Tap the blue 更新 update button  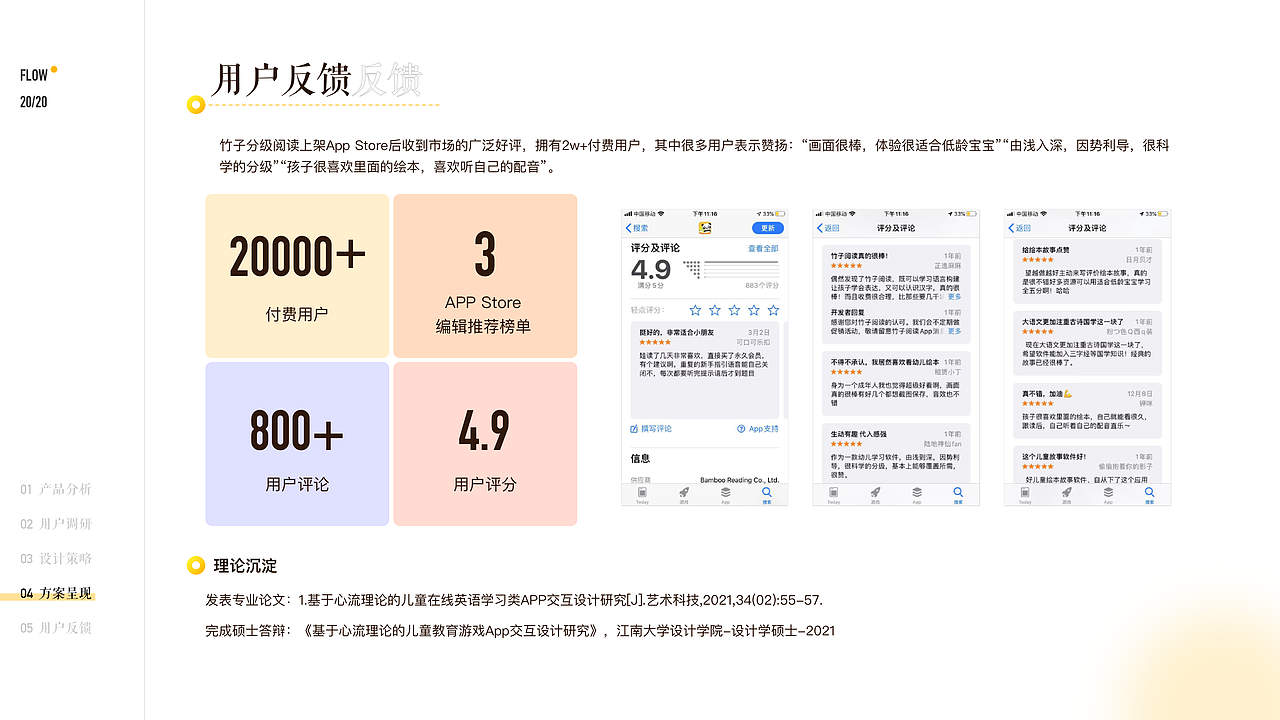770,227
